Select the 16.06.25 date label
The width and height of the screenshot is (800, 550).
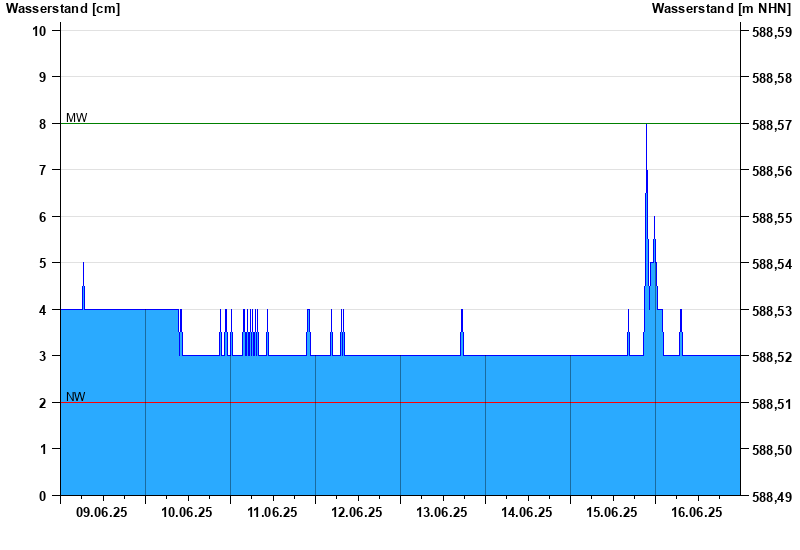[696, 512]
